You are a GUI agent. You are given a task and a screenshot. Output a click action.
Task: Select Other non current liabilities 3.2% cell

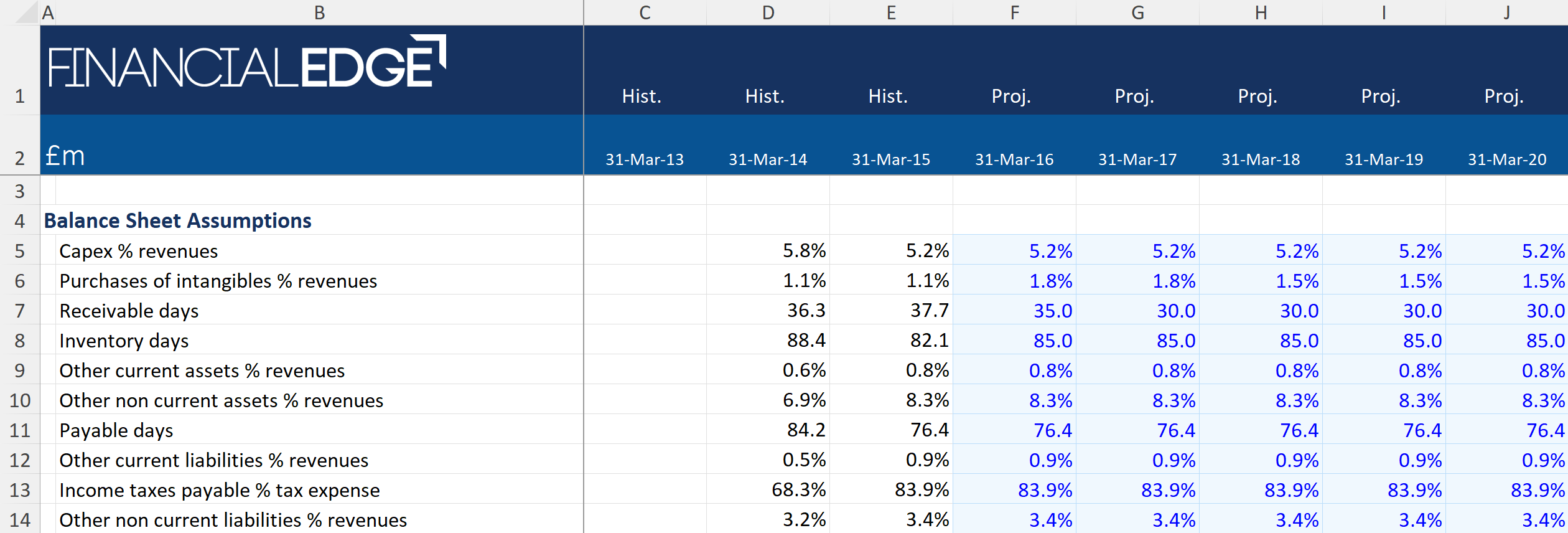point(768,519)
